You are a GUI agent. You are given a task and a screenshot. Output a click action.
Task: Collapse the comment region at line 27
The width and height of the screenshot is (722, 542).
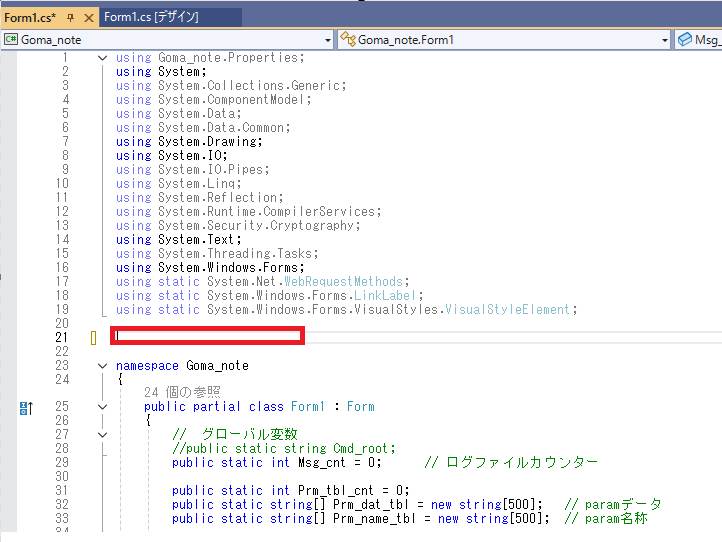102,435
